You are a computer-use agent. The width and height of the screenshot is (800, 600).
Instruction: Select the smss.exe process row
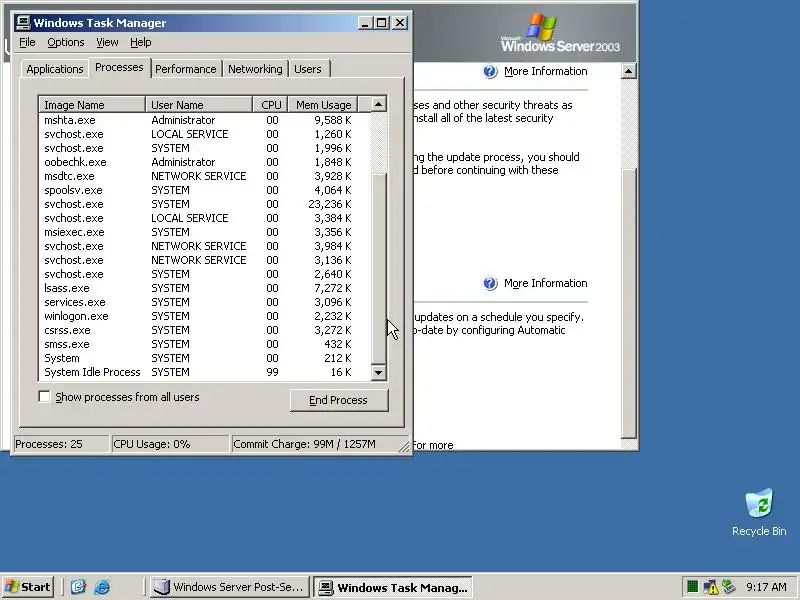[x=205, y=344]
